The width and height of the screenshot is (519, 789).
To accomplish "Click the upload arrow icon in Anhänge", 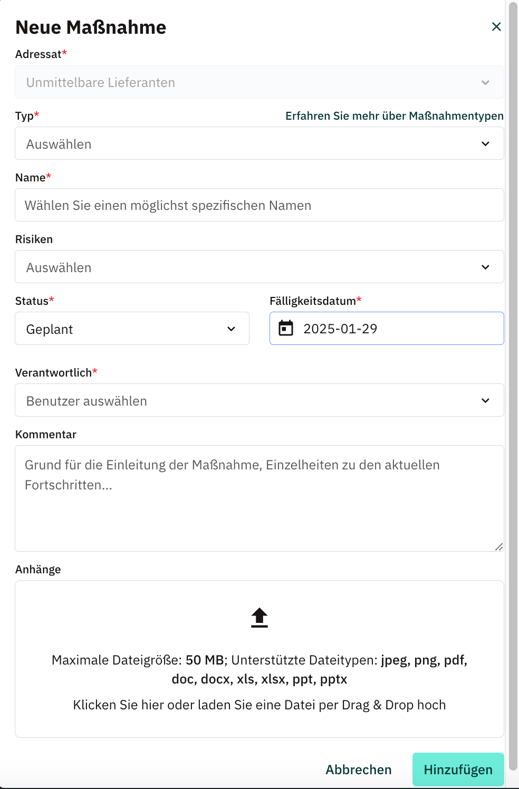I will (259, 617).
